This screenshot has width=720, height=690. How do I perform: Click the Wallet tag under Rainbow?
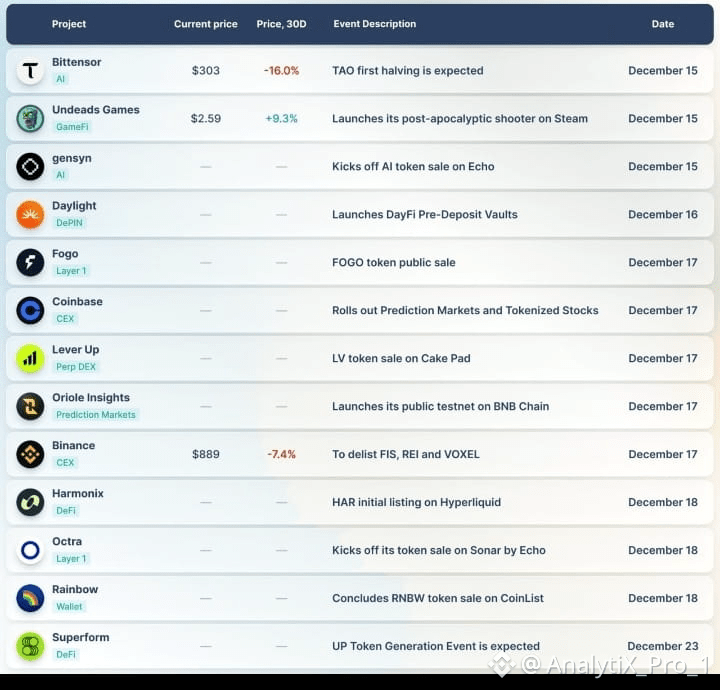69,606
